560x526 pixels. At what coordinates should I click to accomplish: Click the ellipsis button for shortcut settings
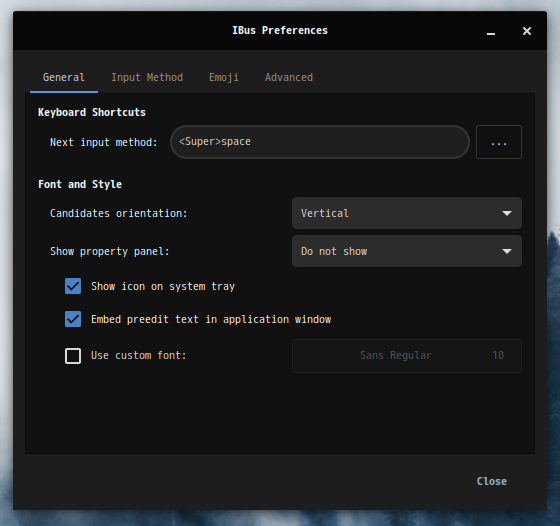pos(499,142)
